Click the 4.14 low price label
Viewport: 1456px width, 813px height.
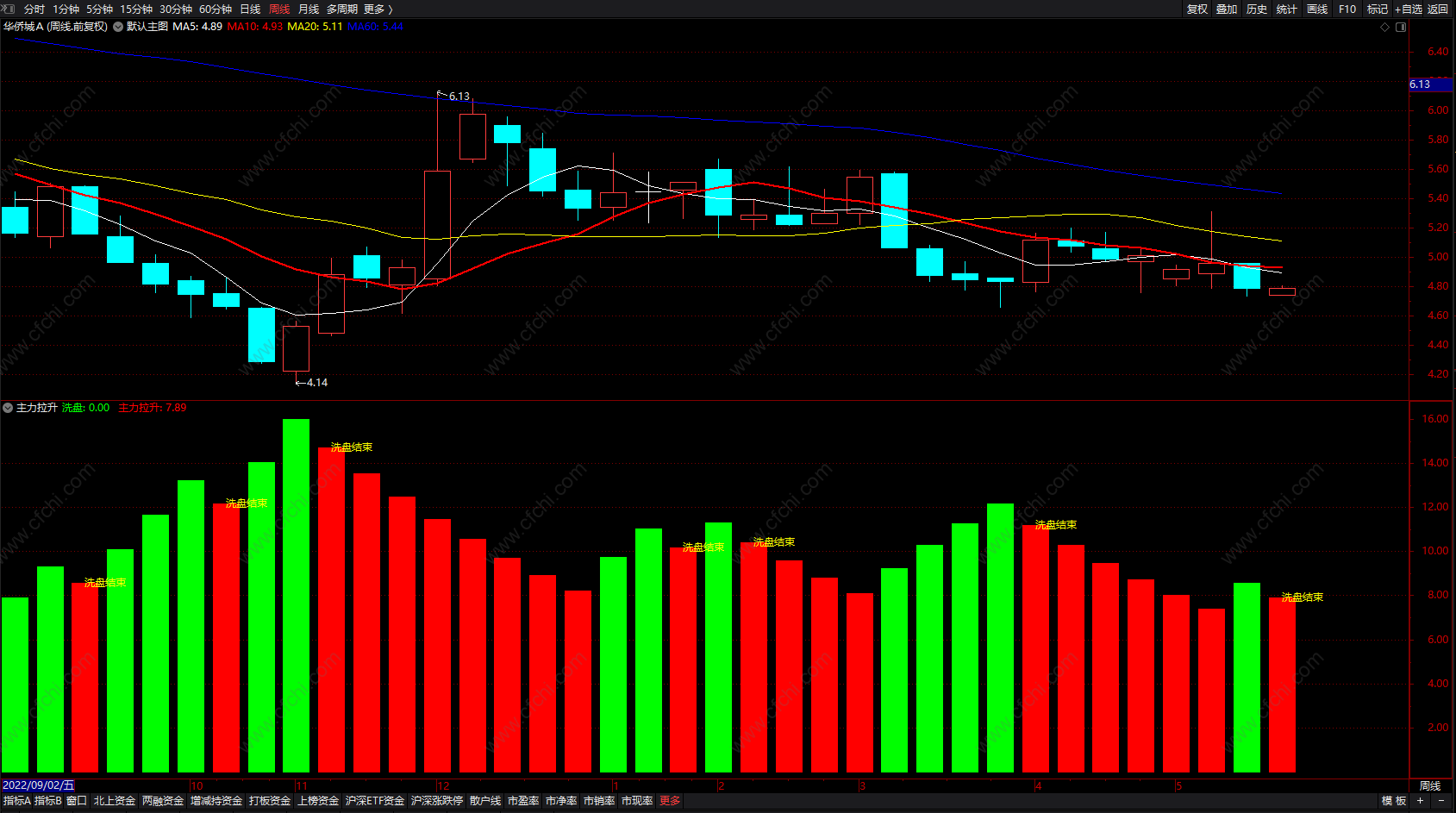pyautogui.click(x=317, y=383)
